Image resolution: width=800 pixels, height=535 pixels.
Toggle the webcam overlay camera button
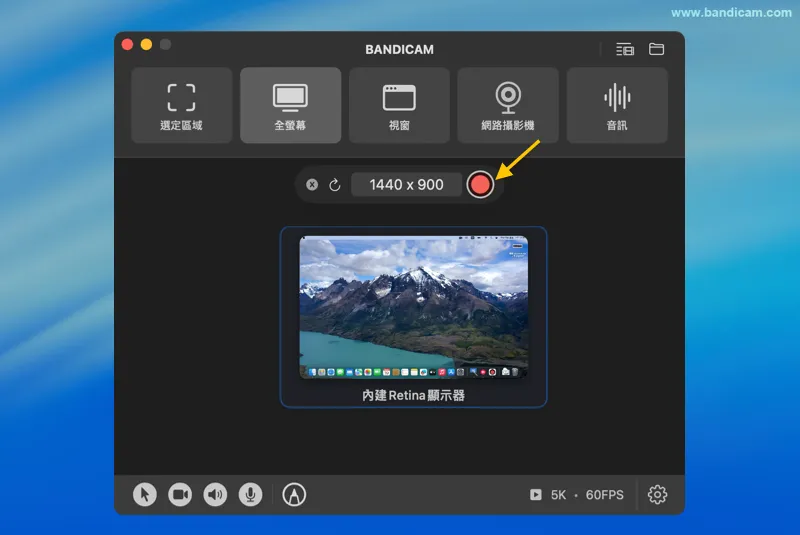click(x=180, y=494)
